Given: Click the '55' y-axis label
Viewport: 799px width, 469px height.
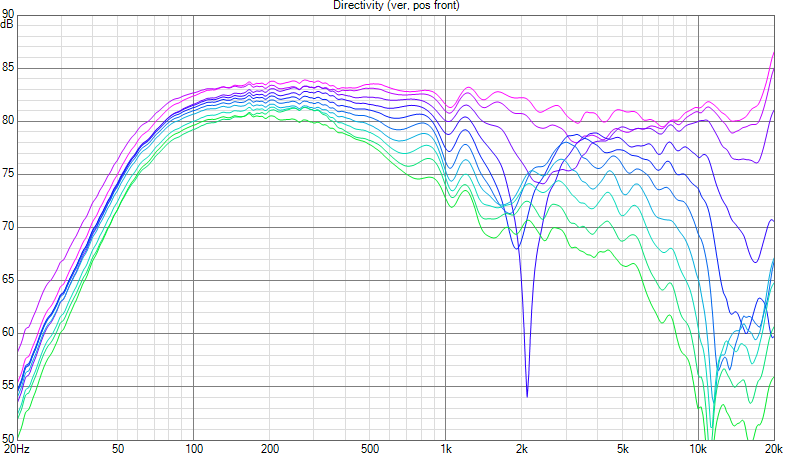Looking at the screenshot, I should [8, 385].
